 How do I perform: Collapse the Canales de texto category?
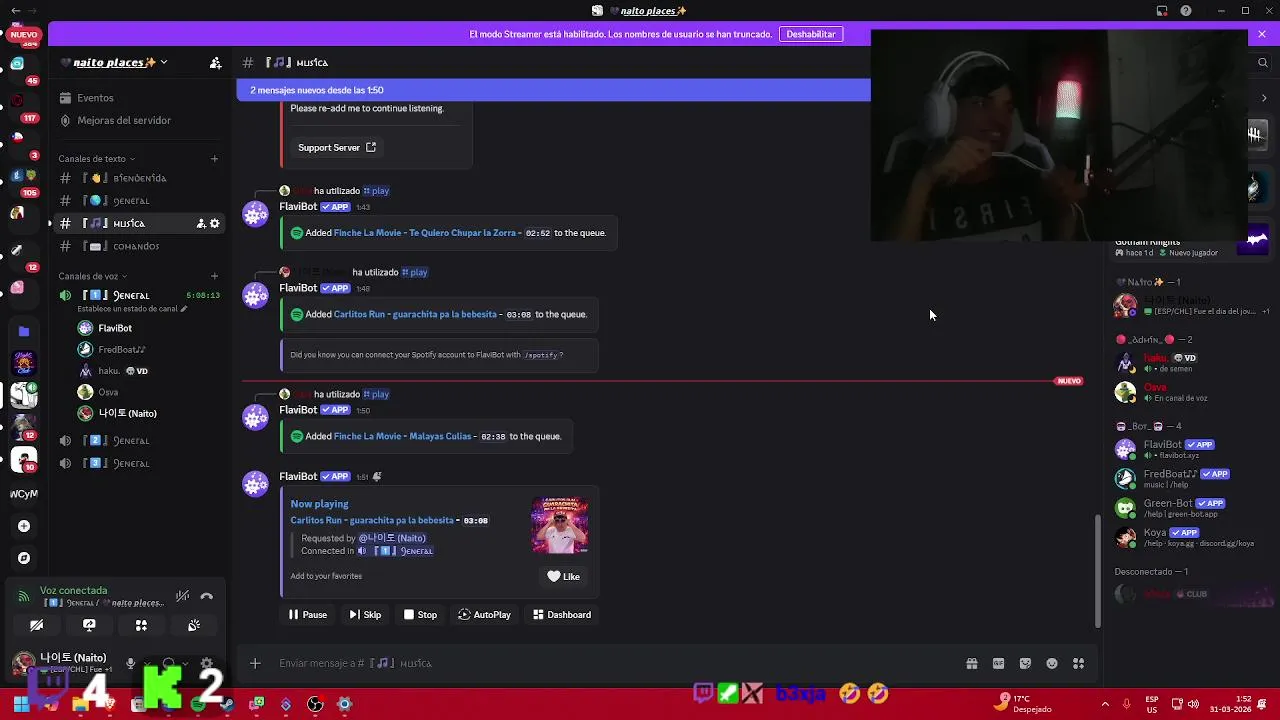click(96, 158)
